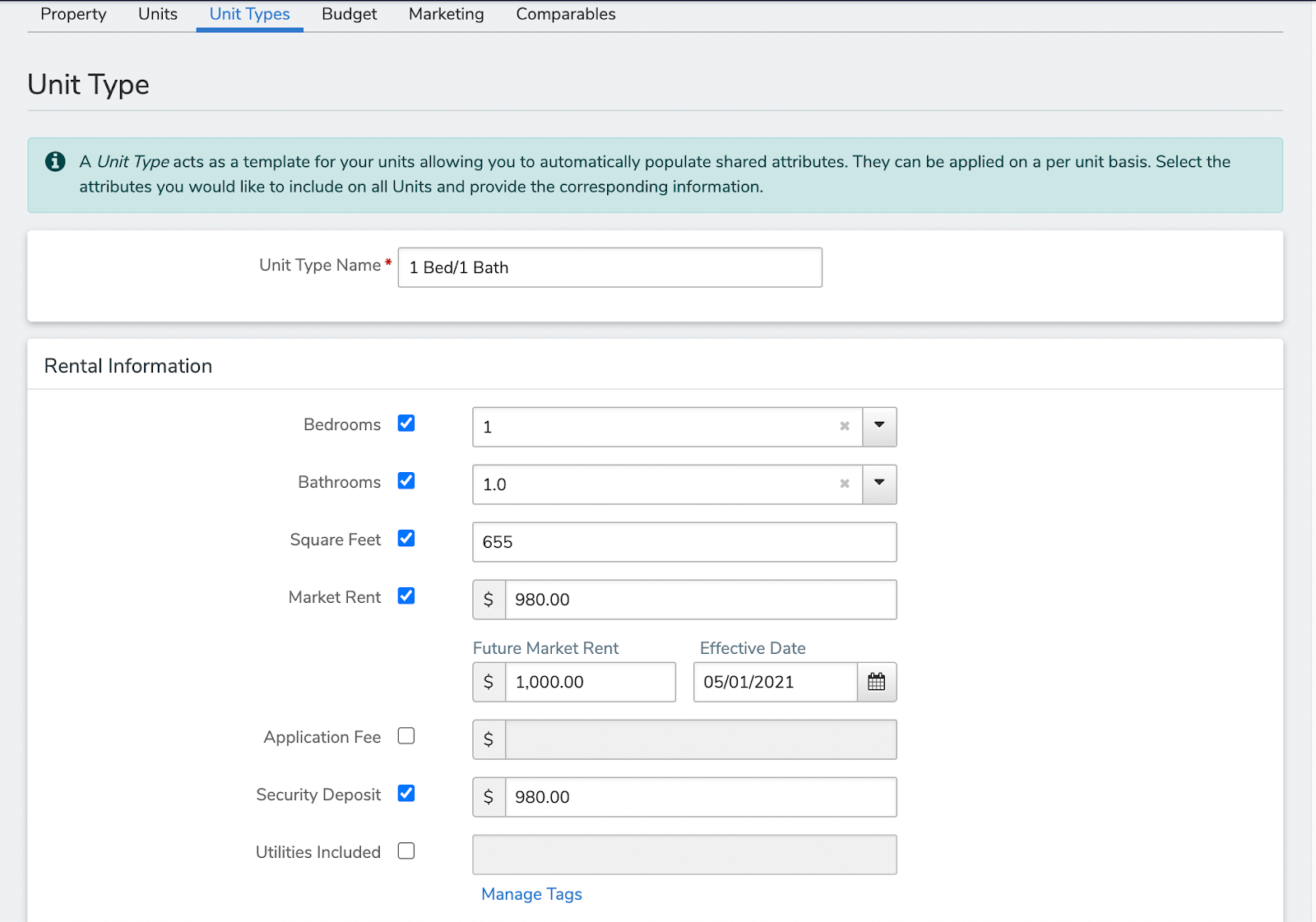Uncheck the Bedrooms checkbox
The image size is (1316, 922).
point(405,424)
